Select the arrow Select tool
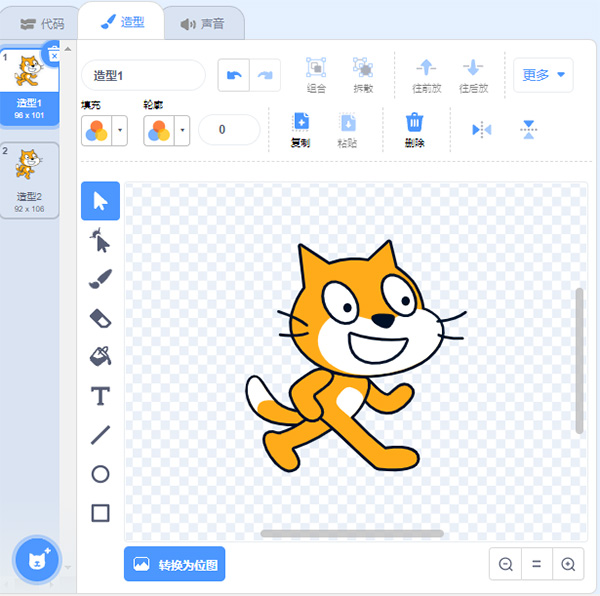The width and height of the screenshot is (600, 596). pos(100,201)
